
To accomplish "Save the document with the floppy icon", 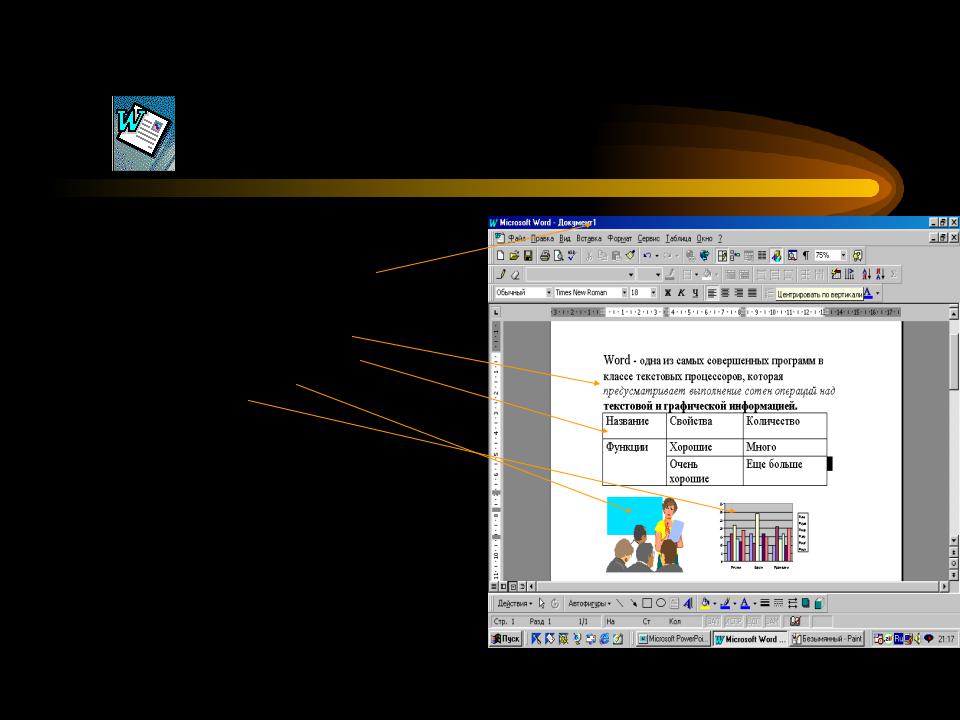I will pos(528,255).
